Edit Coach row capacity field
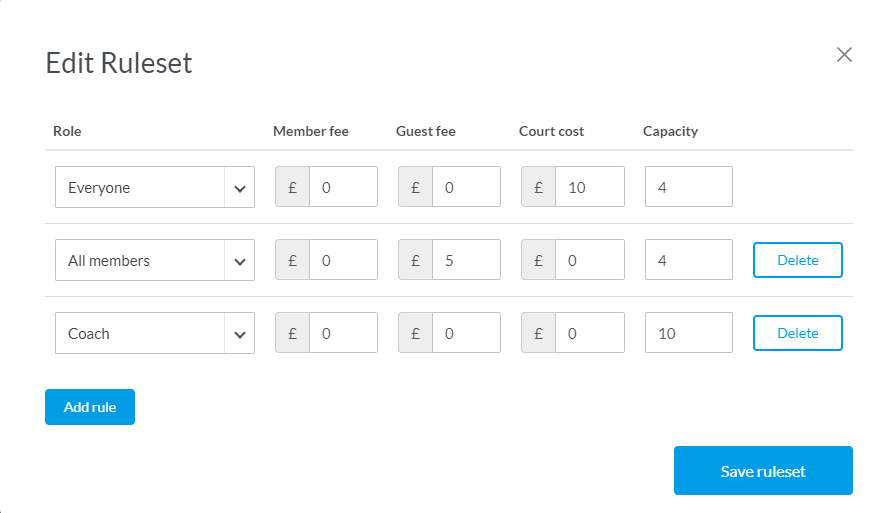Screen dimensions: 894x513 pyautogui.click(x=689, y=333)
